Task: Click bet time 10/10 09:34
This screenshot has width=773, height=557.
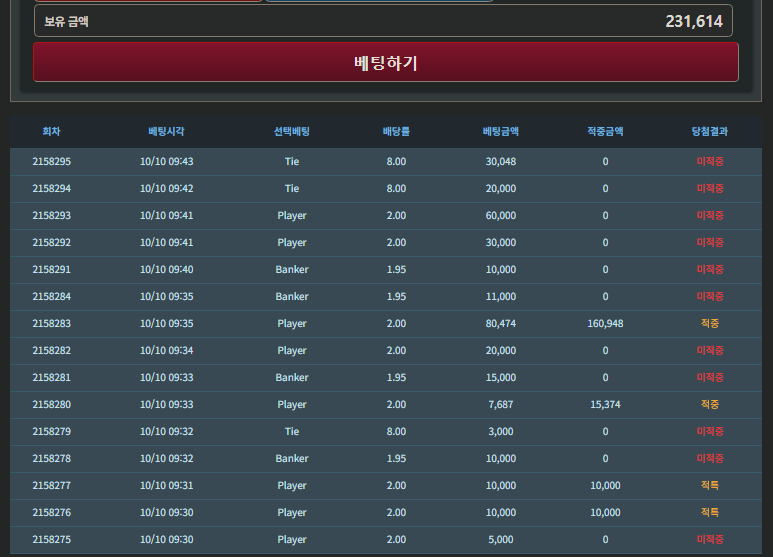Action: pos(167,350)
